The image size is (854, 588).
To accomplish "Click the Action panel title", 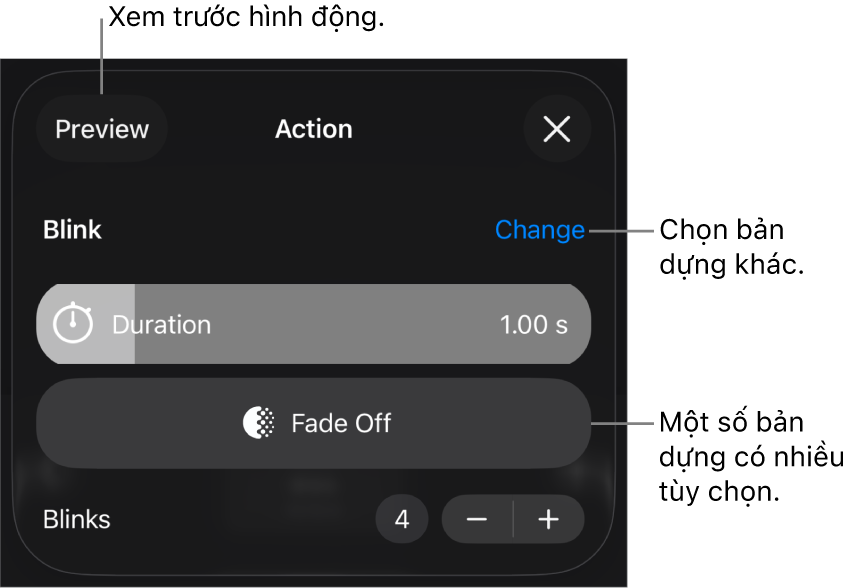I will tap(313, 129).
